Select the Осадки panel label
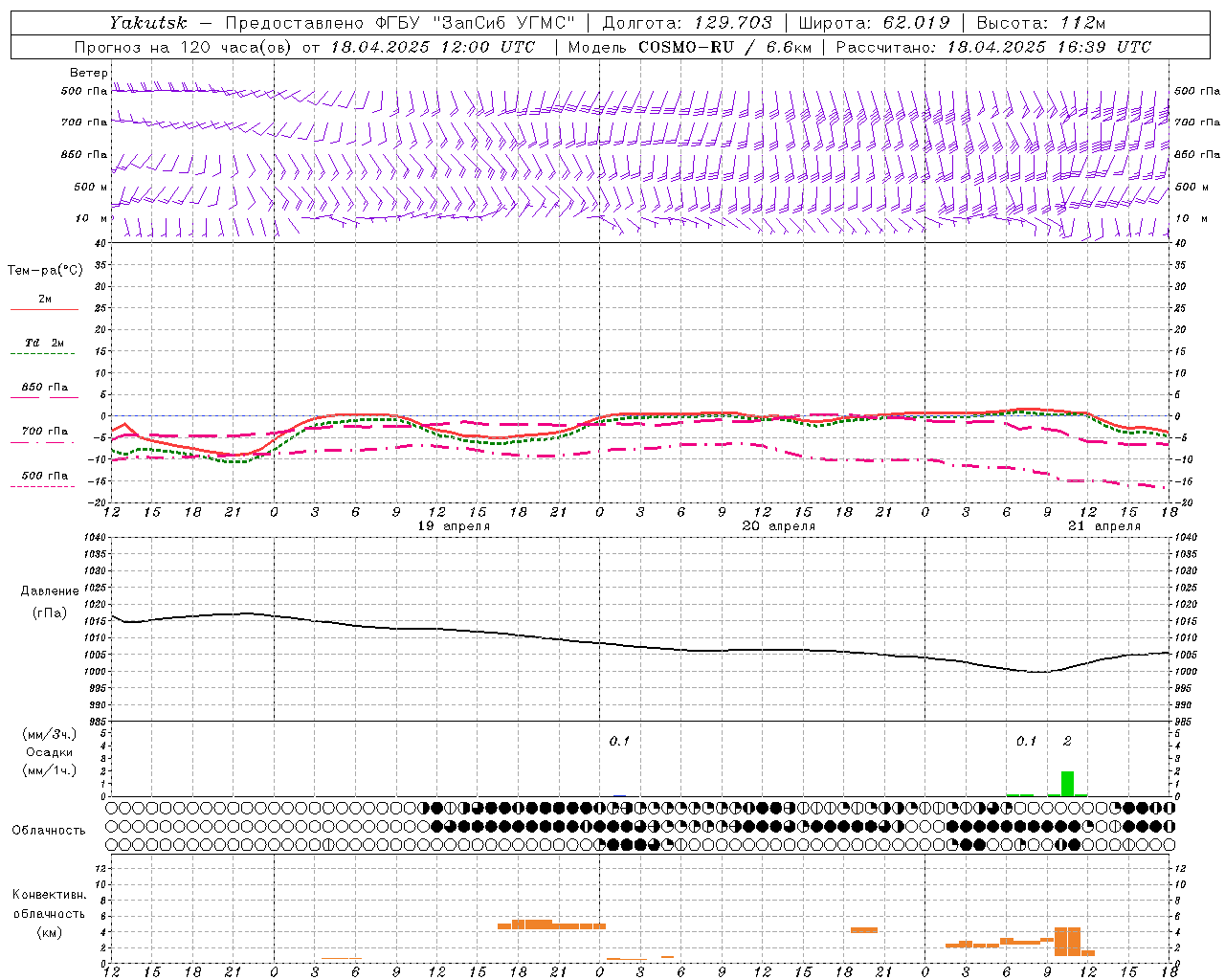 (50, 752)
